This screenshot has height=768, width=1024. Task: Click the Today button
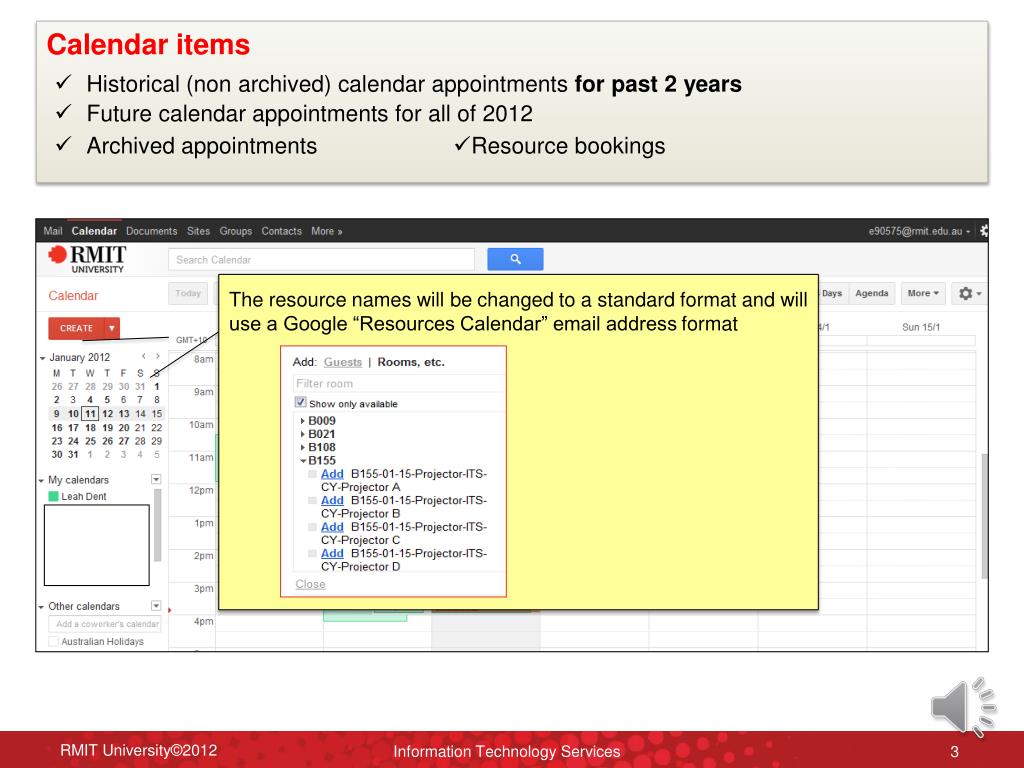[x=188, y=294]
